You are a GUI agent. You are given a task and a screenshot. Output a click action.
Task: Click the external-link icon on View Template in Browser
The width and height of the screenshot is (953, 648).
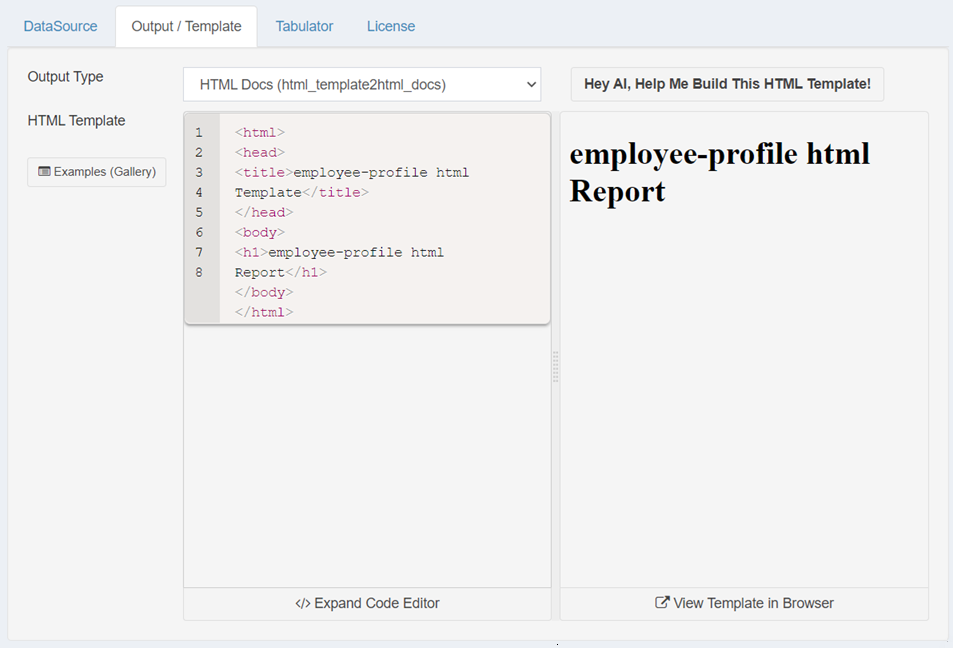click(x=661, y=603)
